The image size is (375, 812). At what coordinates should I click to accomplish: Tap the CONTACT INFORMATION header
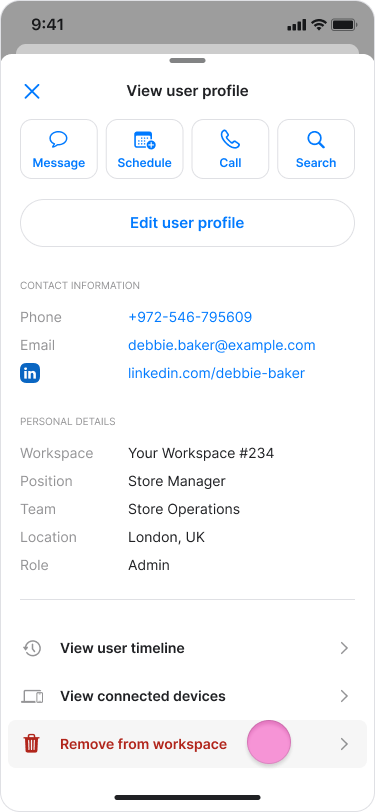coord(80,286)
